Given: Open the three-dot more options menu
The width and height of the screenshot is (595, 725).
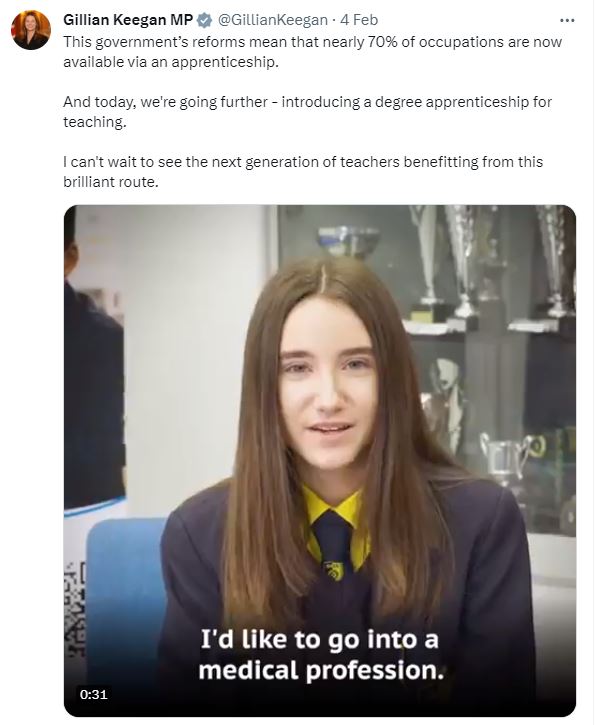Looking at the screenshot, I should click(567, 20).
